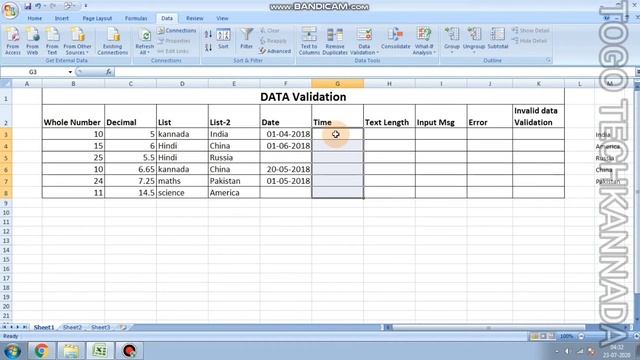
Task: Select the Text Length header cell
Action: point(389,116)
